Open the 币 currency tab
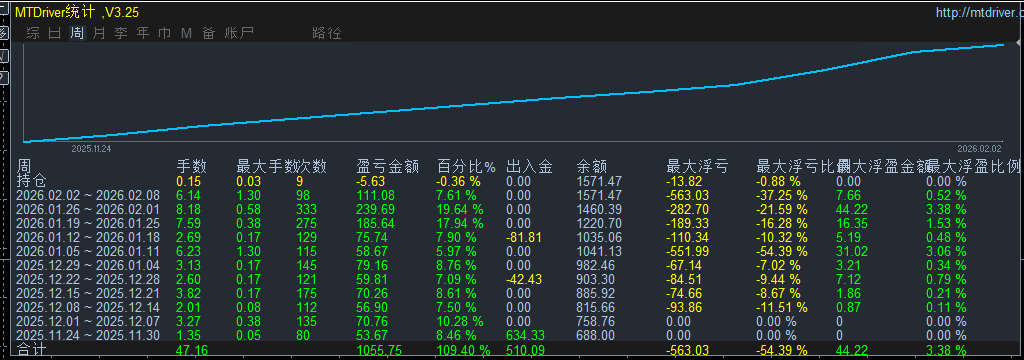Image resolution: width=1024 pixels, height=360 pixels. click(165, 33)
